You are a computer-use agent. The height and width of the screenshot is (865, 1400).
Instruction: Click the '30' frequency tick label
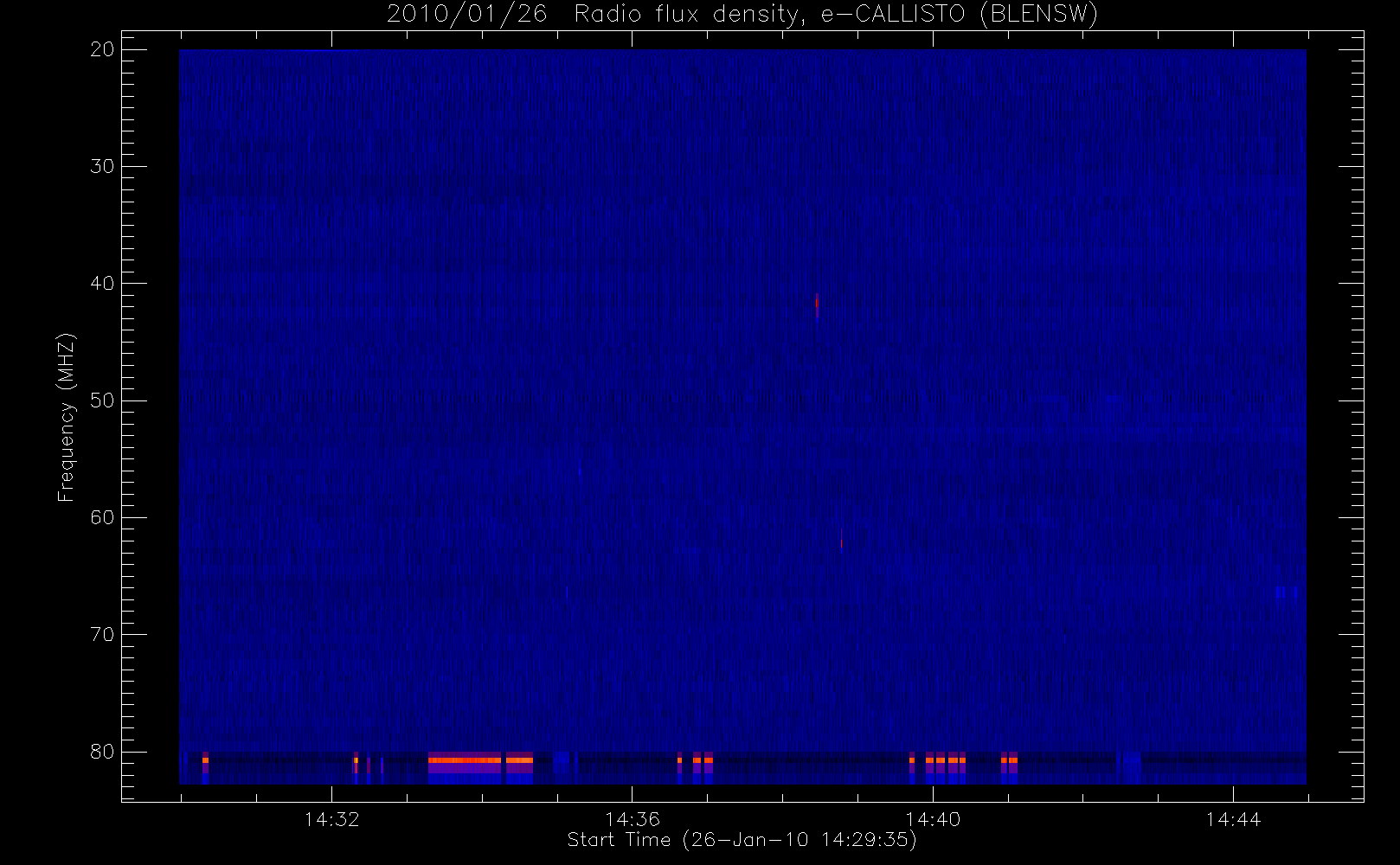(102, 167)
